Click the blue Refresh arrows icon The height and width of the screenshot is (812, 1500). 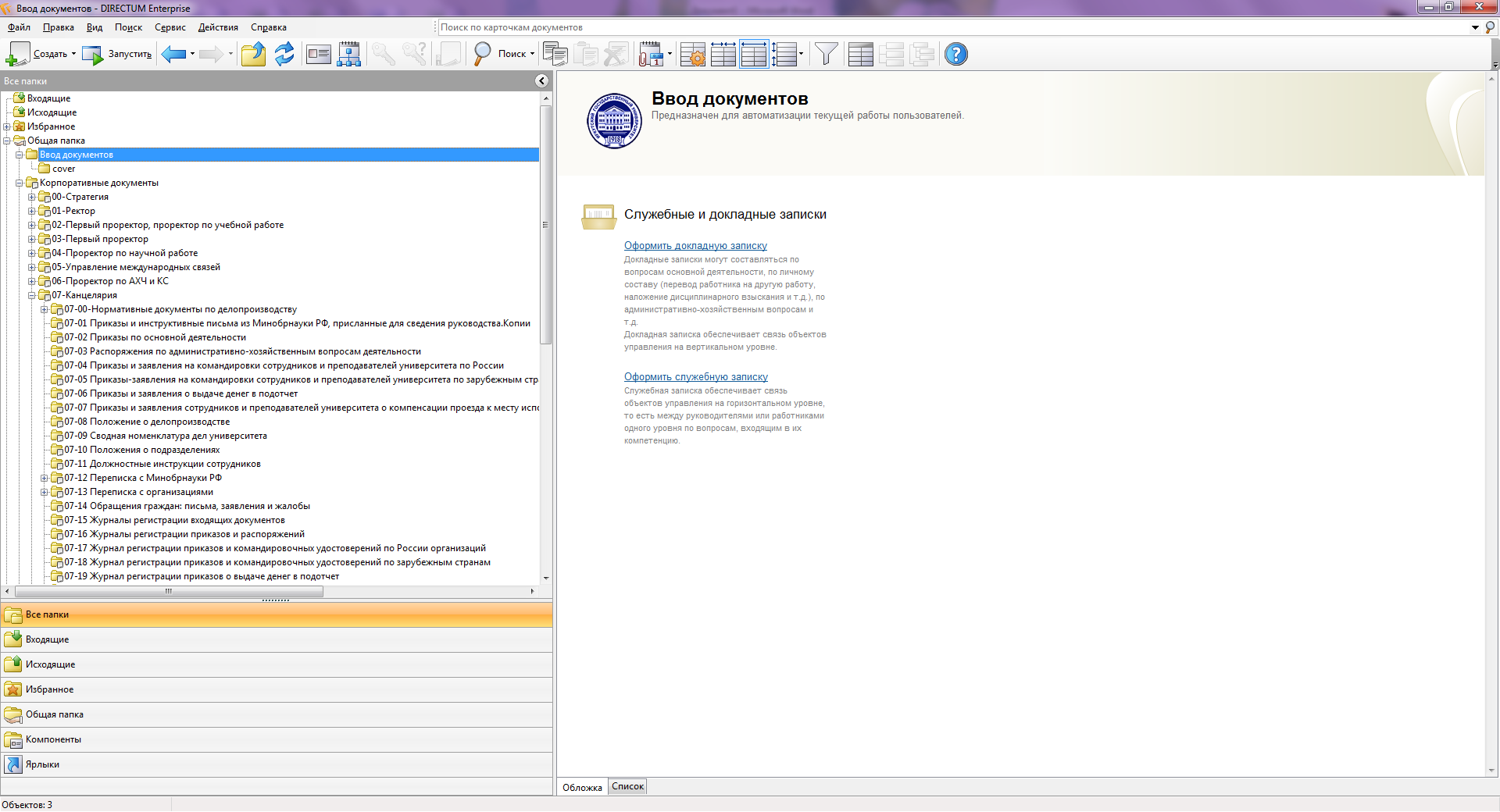284,54
